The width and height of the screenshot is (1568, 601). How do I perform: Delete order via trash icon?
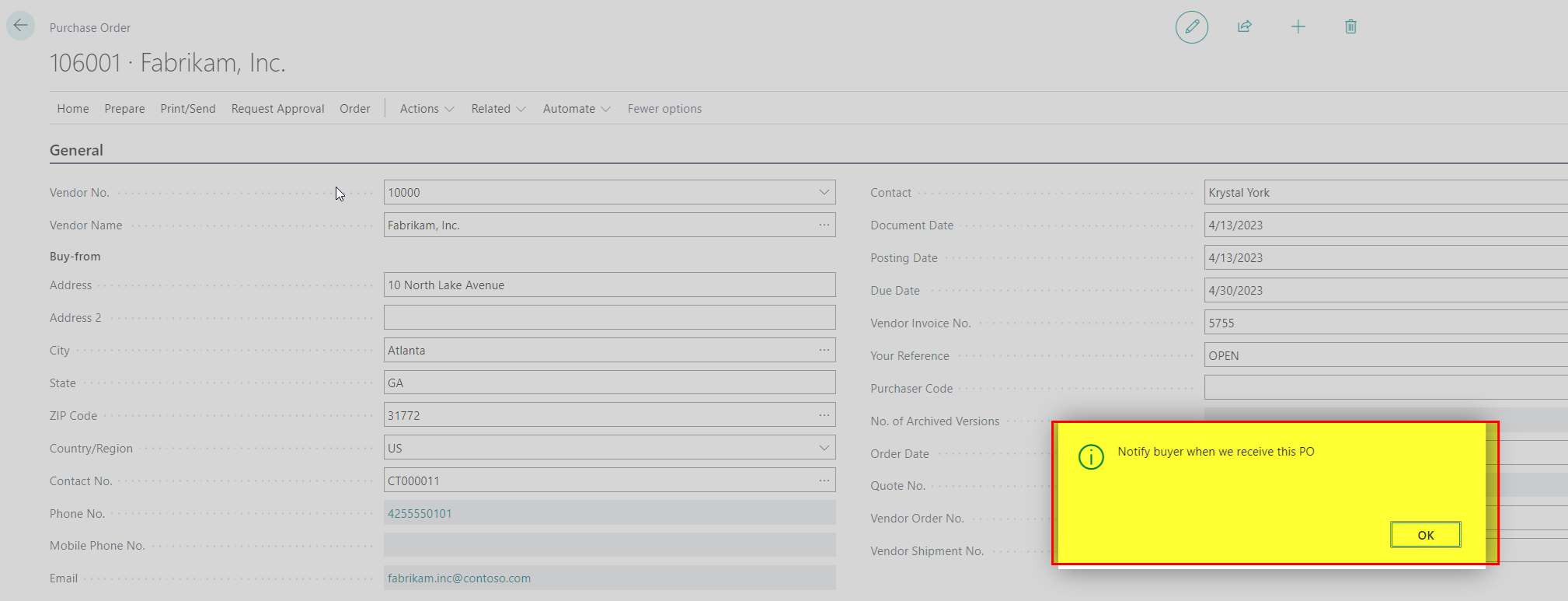[1350, 27]
